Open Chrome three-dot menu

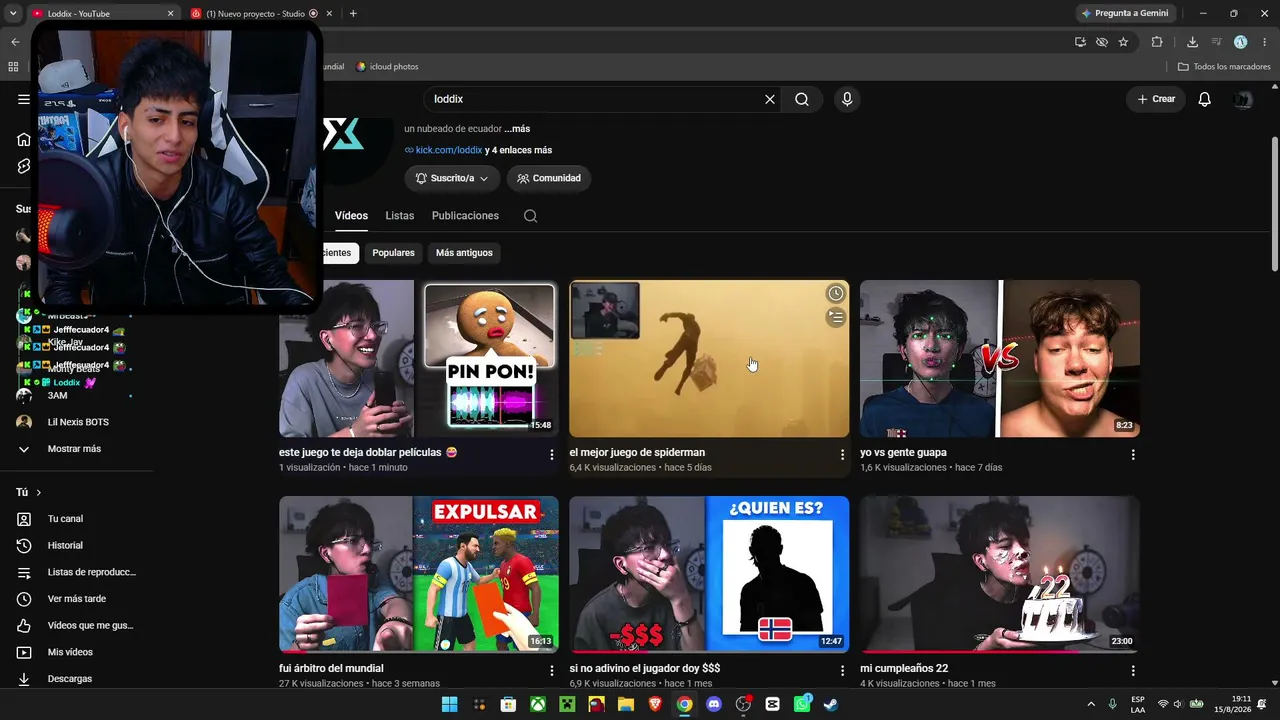click(x=1265, y=42)
